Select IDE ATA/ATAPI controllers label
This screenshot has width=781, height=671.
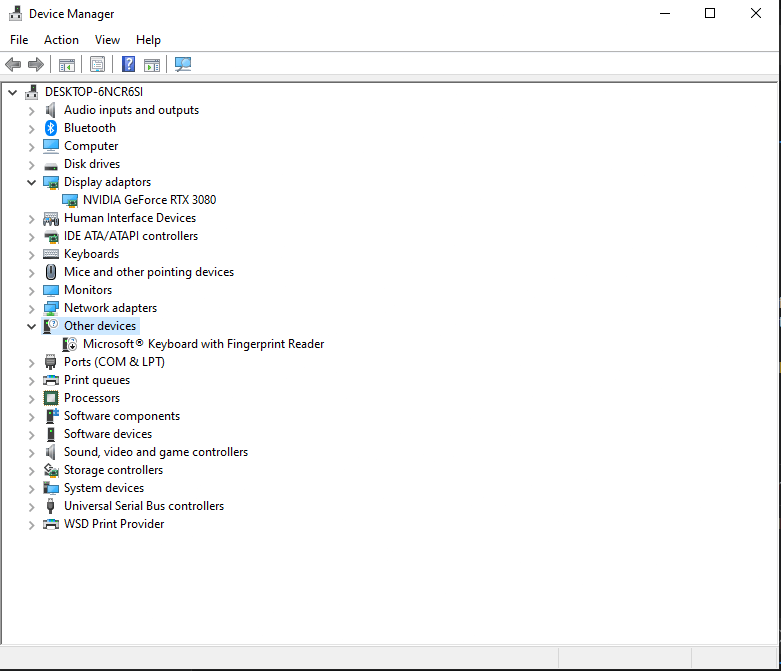(x=131, y=236)
